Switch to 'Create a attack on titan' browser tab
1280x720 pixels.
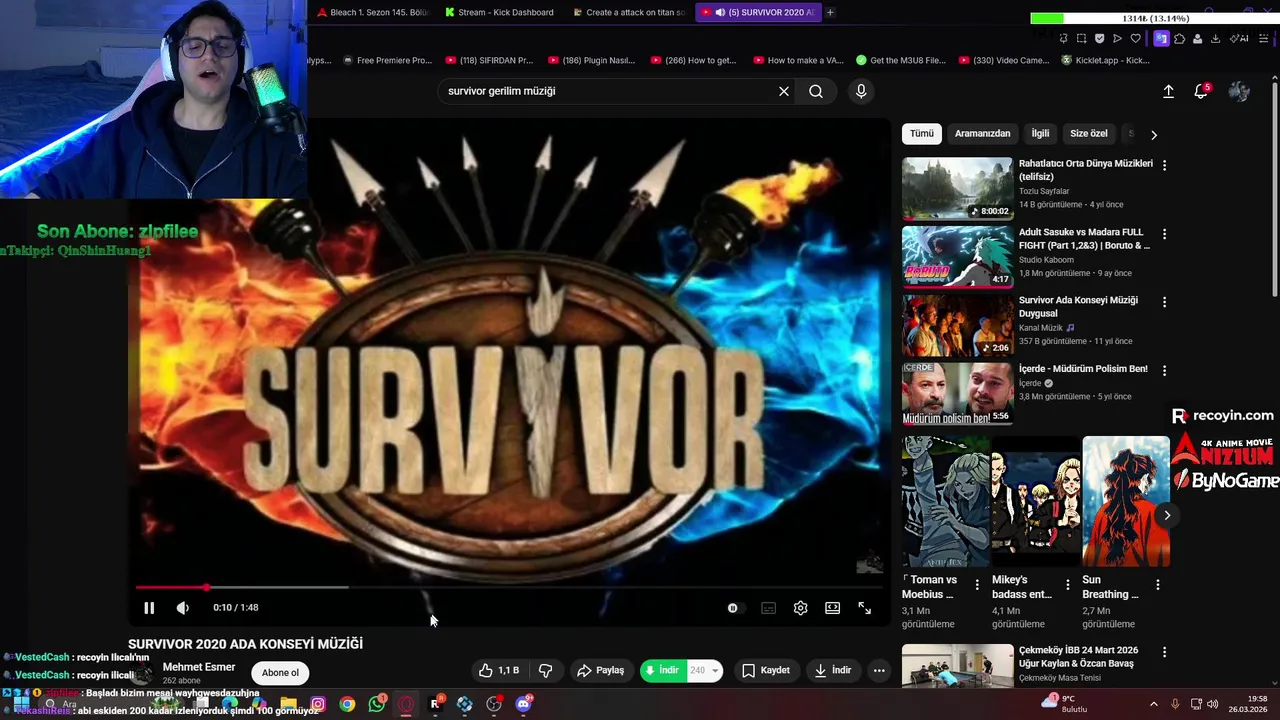point(630,12)
